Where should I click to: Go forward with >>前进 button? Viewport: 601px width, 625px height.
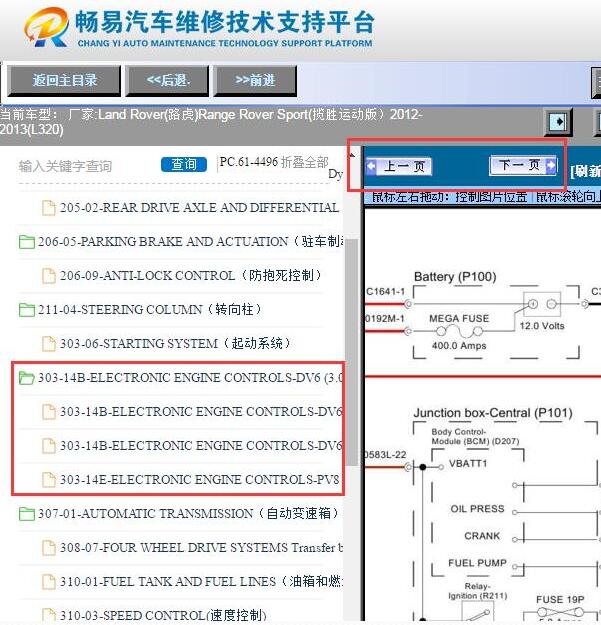[255, 81]
